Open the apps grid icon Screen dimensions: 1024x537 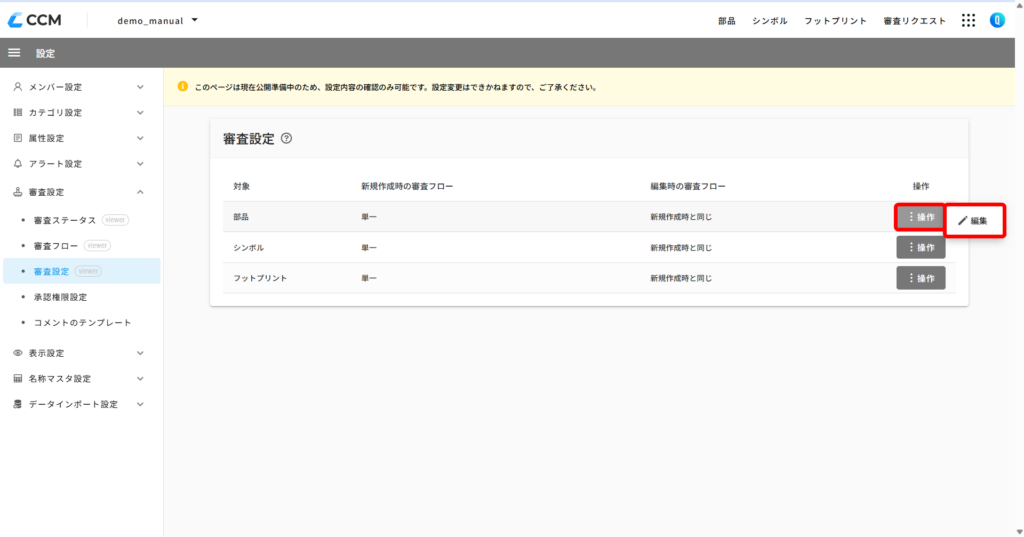[x=968, y=20]
